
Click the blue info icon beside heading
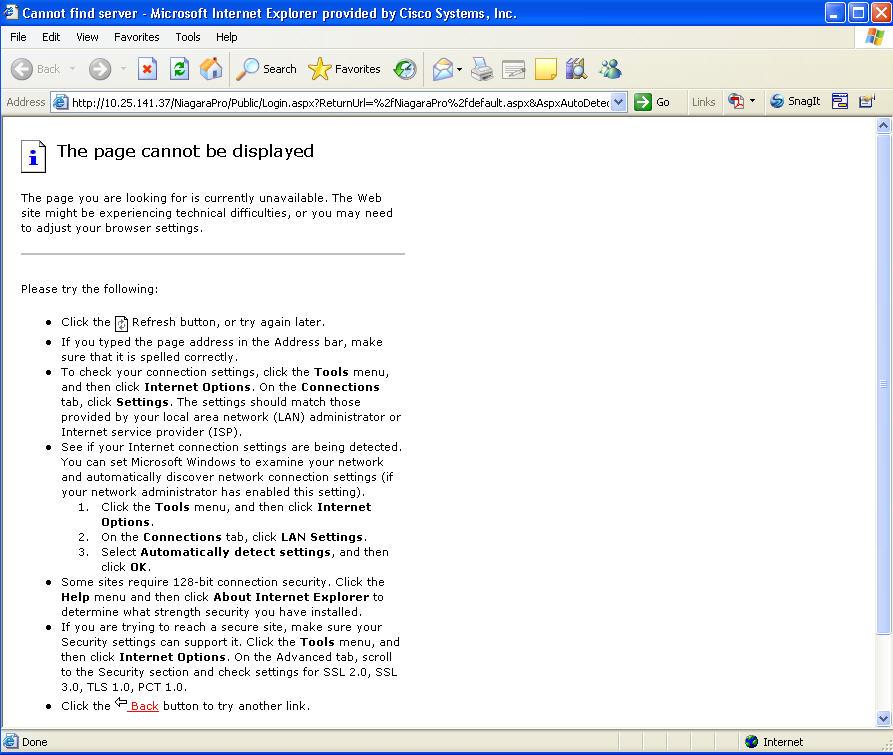pyautogui.click(x=34, y=156)
